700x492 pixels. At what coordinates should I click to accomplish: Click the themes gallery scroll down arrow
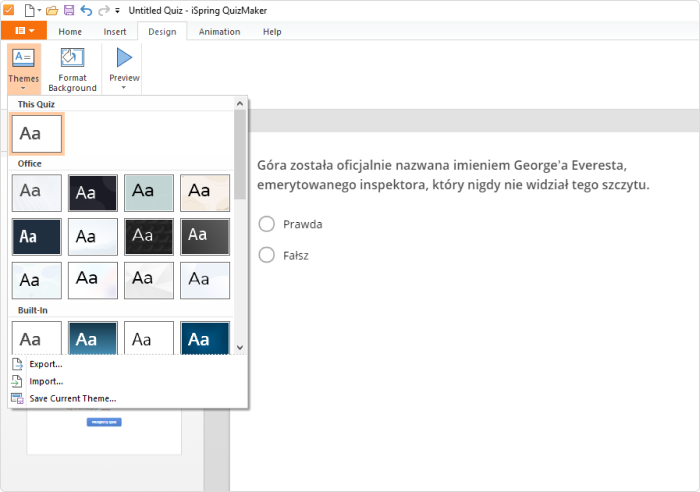pyautogui.click(x=240, y=347)
